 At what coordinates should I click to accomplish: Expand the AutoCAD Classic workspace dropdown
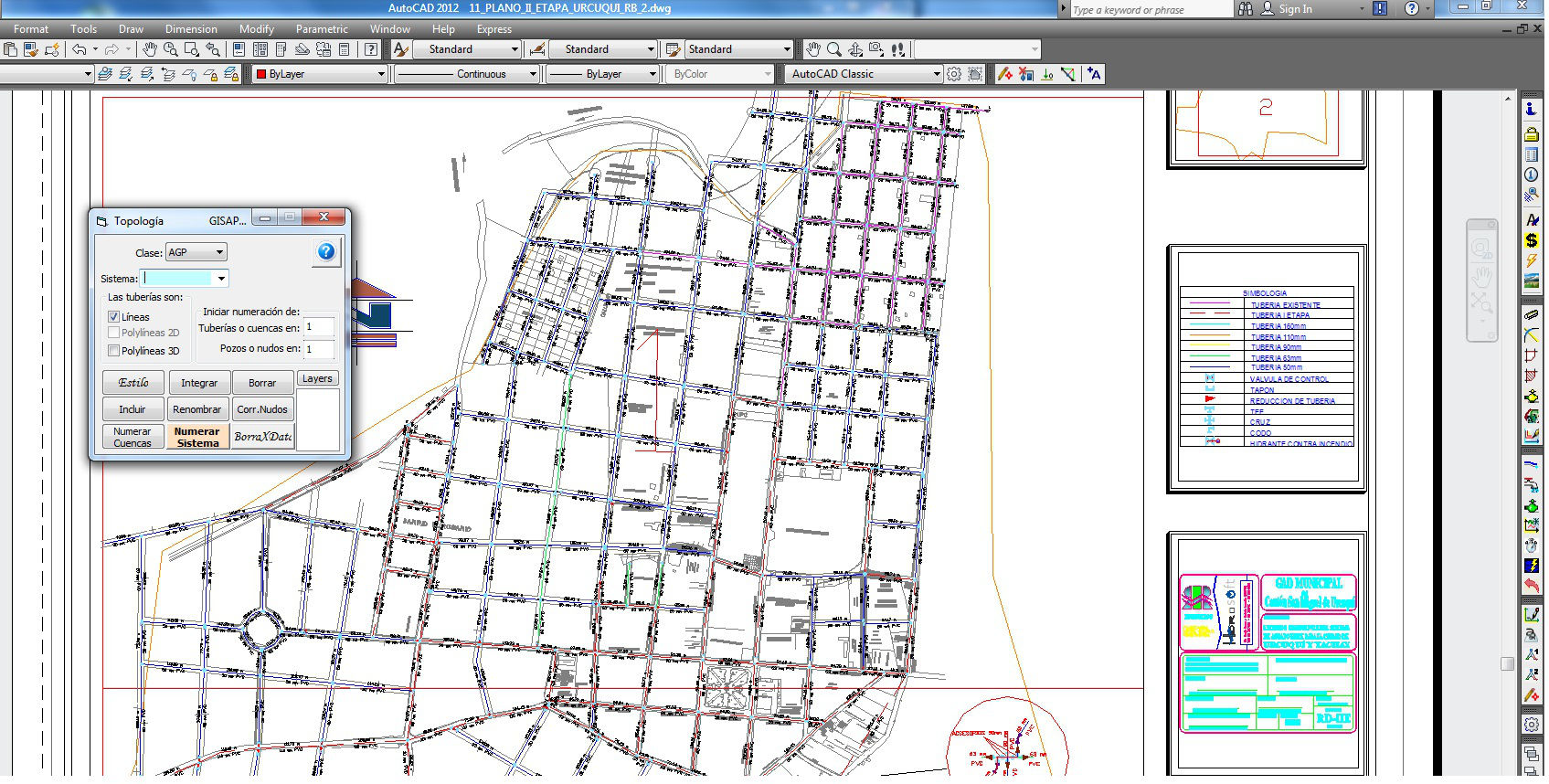(x=936, y=74)
